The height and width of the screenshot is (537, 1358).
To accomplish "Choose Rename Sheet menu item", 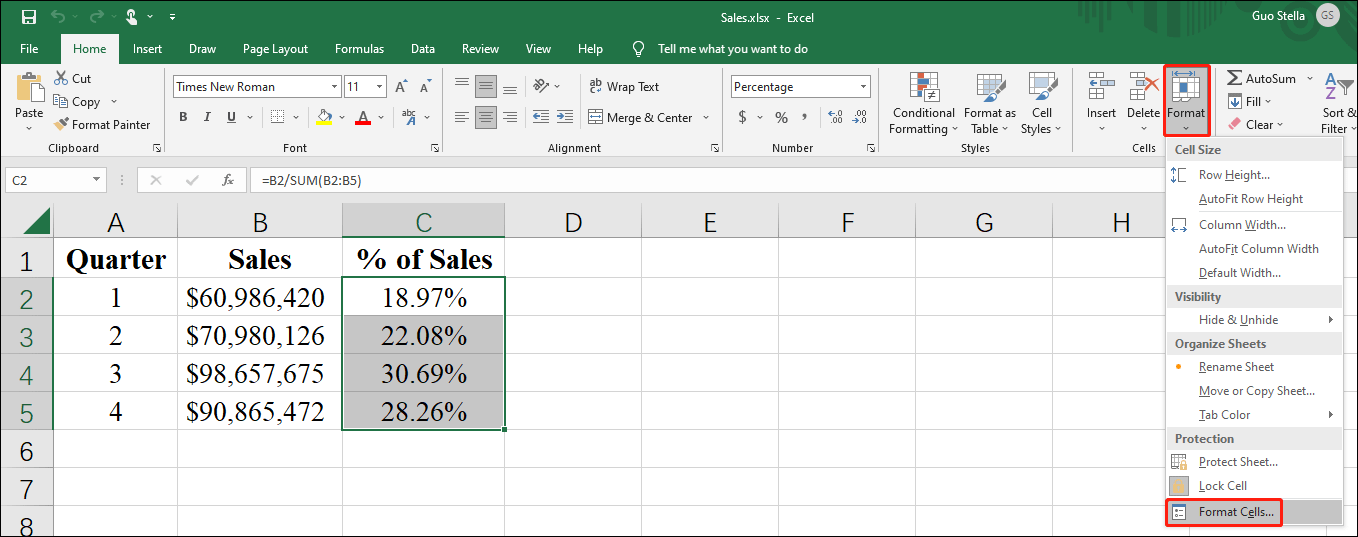I will 1255,367.
